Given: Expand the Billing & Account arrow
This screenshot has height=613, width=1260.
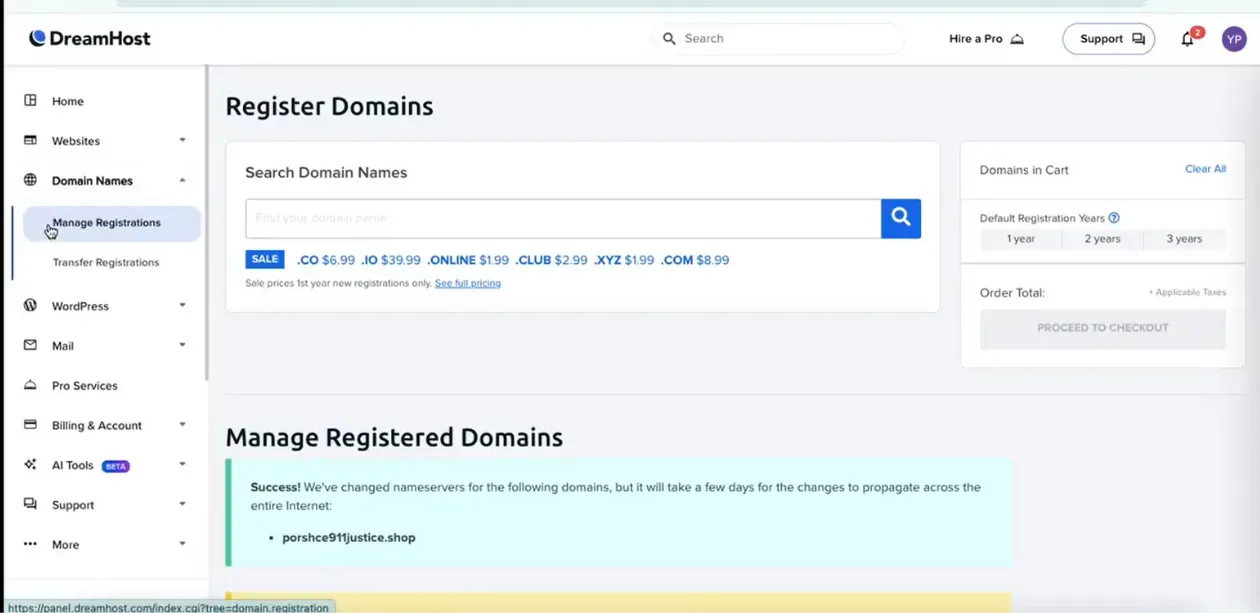Looking at the screenshot, I should [x=182, y=424].
